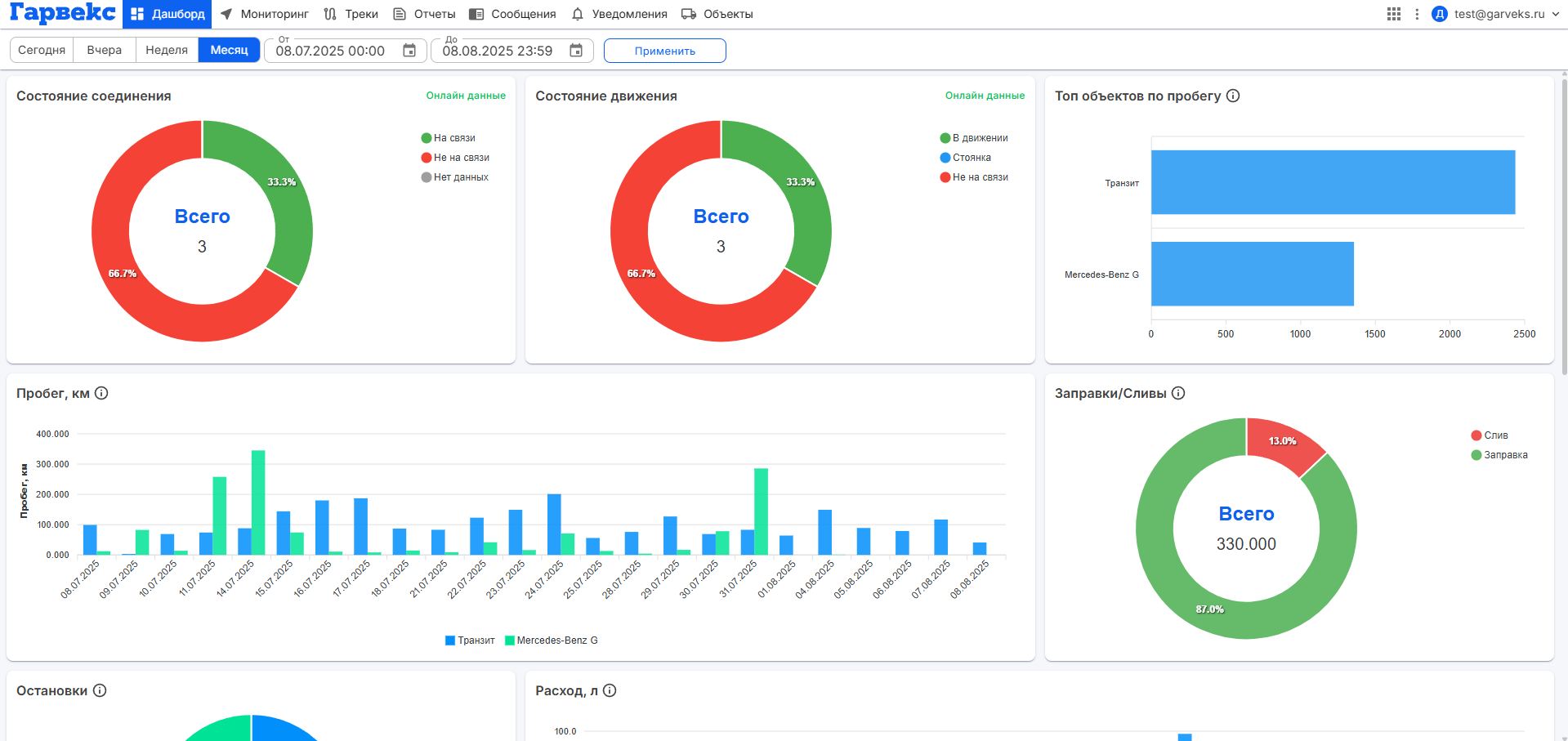
Task: Toggle Не на связи connection legend
Action: [x=455, y=158]
